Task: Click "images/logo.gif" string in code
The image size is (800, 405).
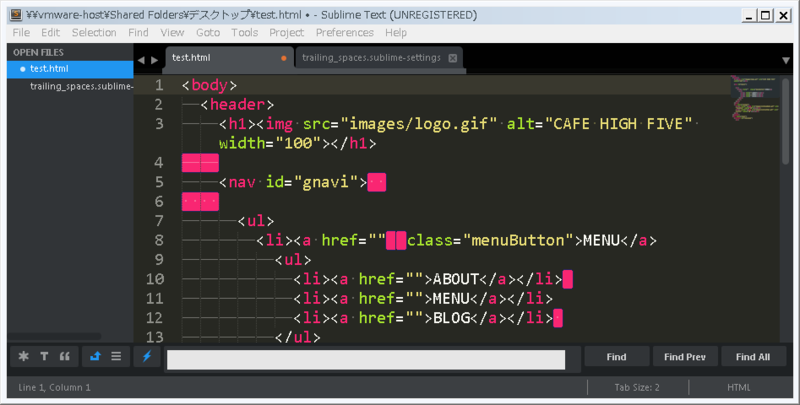Action: tap(419, 124)
